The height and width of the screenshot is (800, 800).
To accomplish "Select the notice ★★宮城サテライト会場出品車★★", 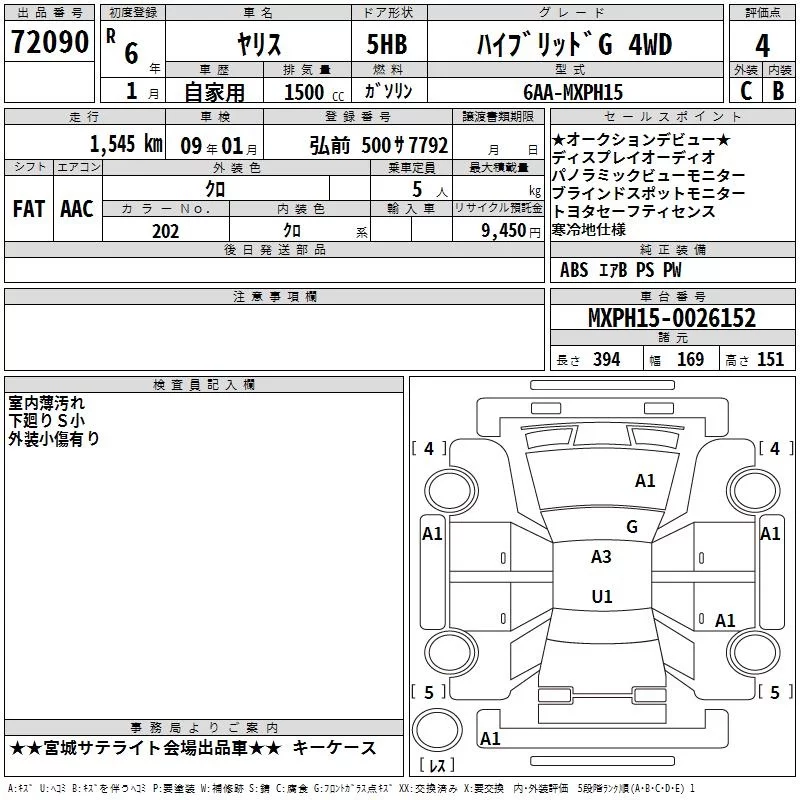I will [x=145, y=748].
